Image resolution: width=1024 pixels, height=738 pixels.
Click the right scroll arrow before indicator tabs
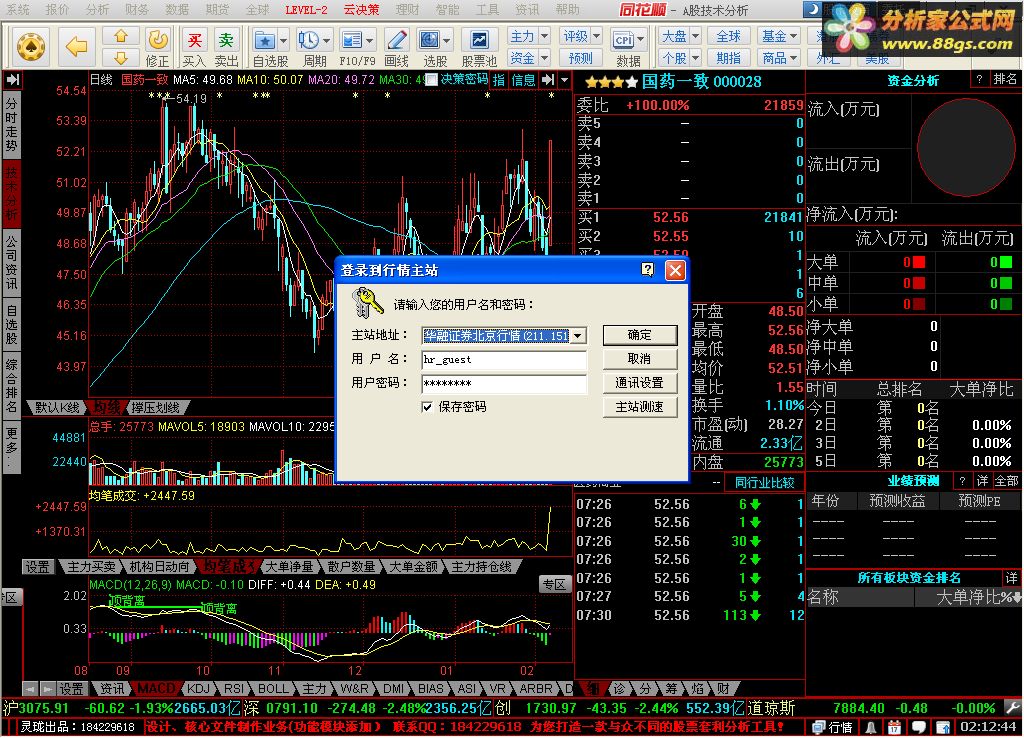pyautogui.click(x=47, y=689)
